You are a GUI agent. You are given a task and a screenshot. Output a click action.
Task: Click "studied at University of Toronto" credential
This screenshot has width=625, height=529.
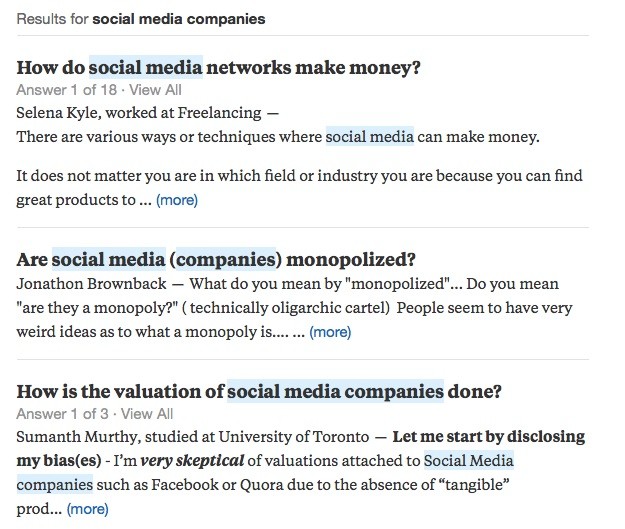(258, 437)
